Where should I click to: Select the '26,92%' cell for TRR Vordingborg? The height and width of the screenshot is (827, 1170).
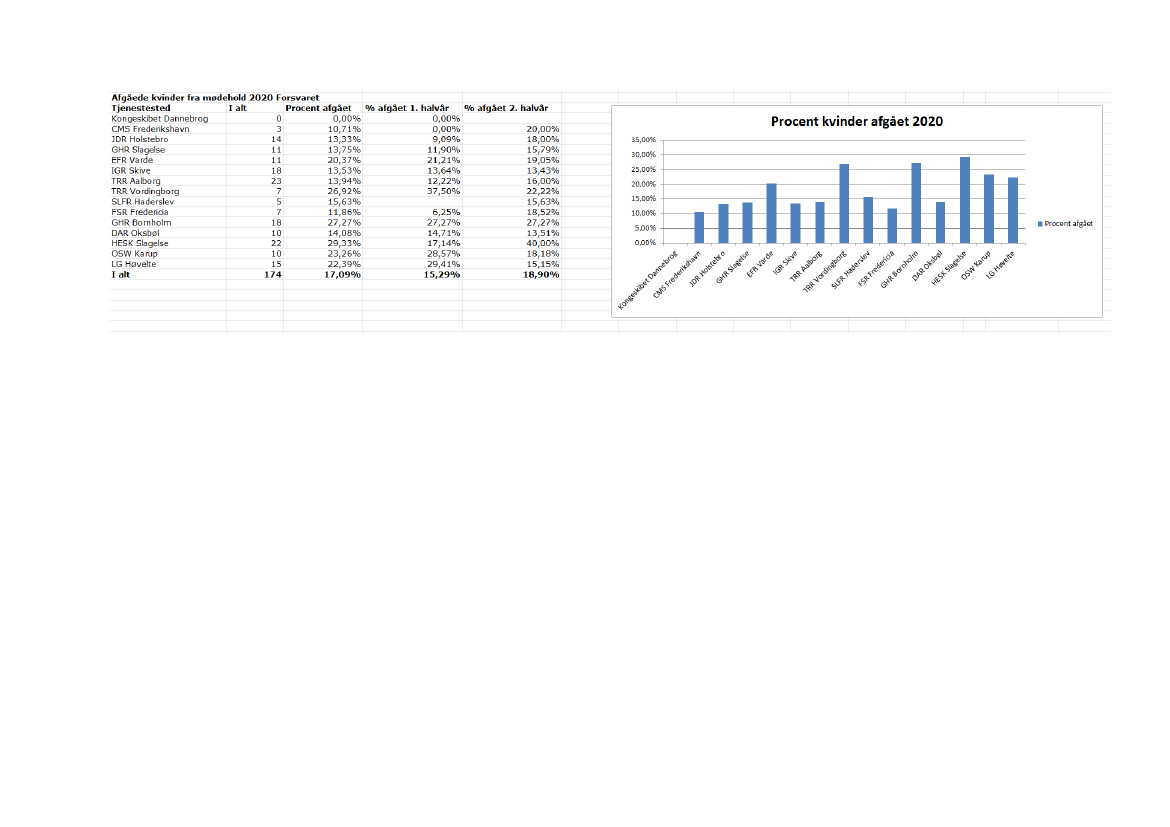tap(344, 191)
